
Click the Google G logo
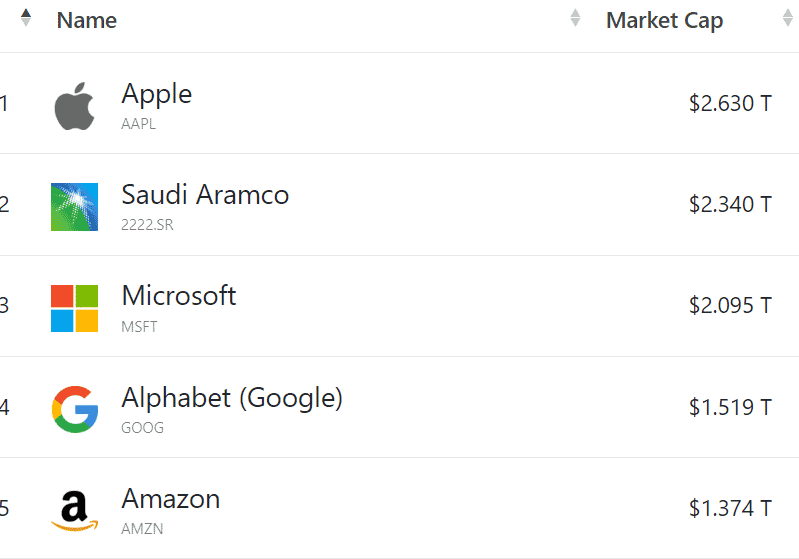click(74, 409)
